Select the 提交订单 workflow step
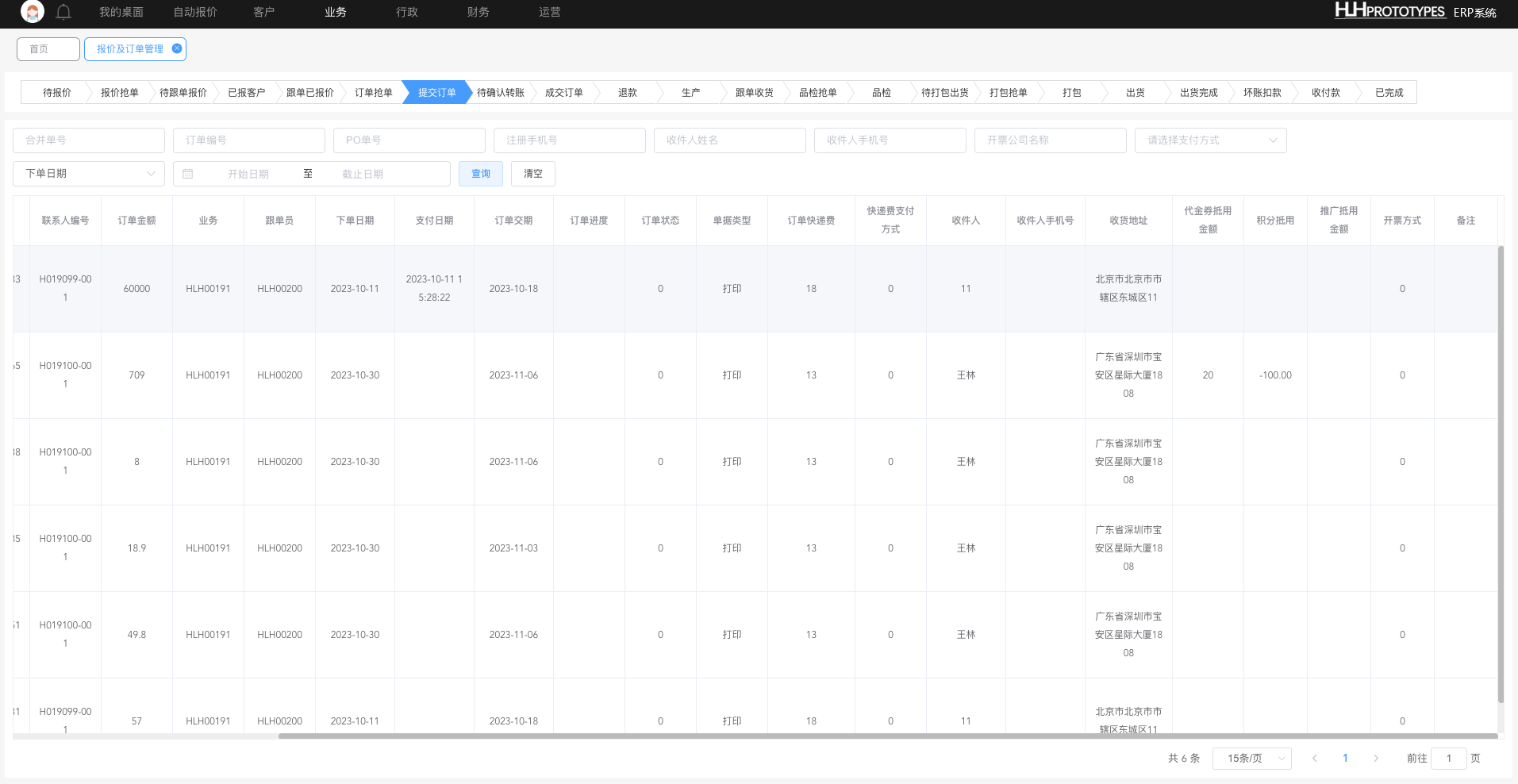Viewport: 1518px width, 784px height. (437, 93)
